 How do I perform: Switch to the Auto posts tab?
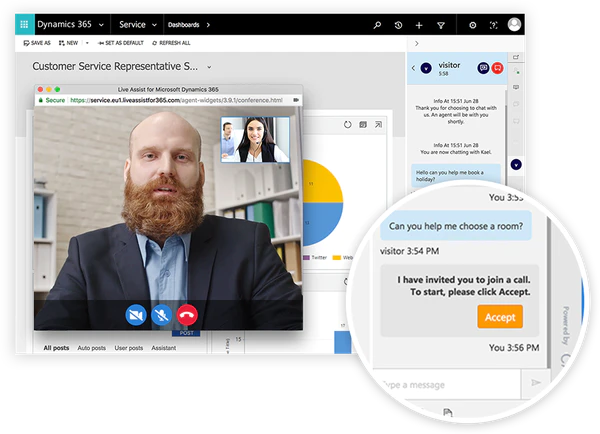pos(91,348)
